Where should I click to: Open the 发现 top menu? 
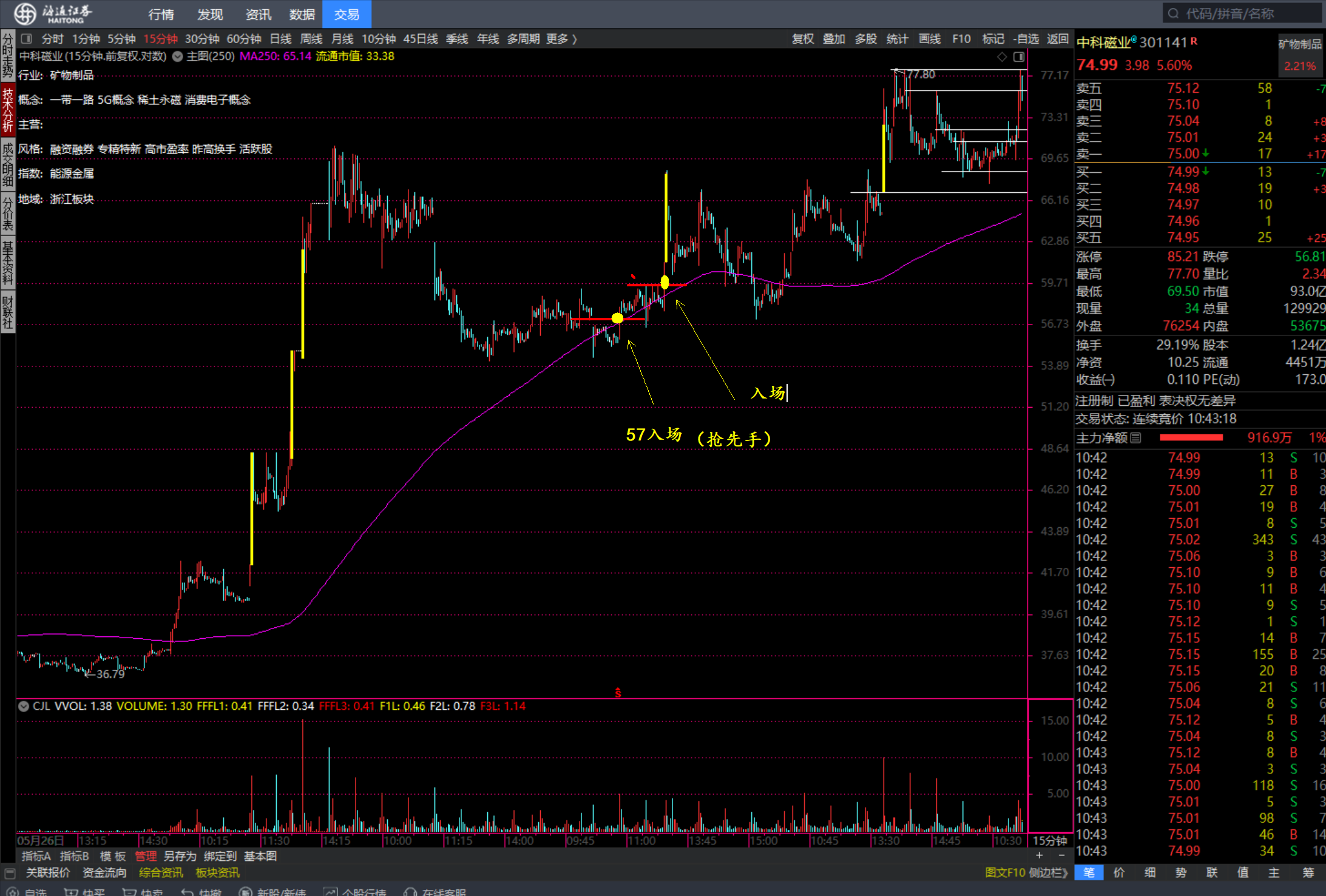click(x=210, y=14)
